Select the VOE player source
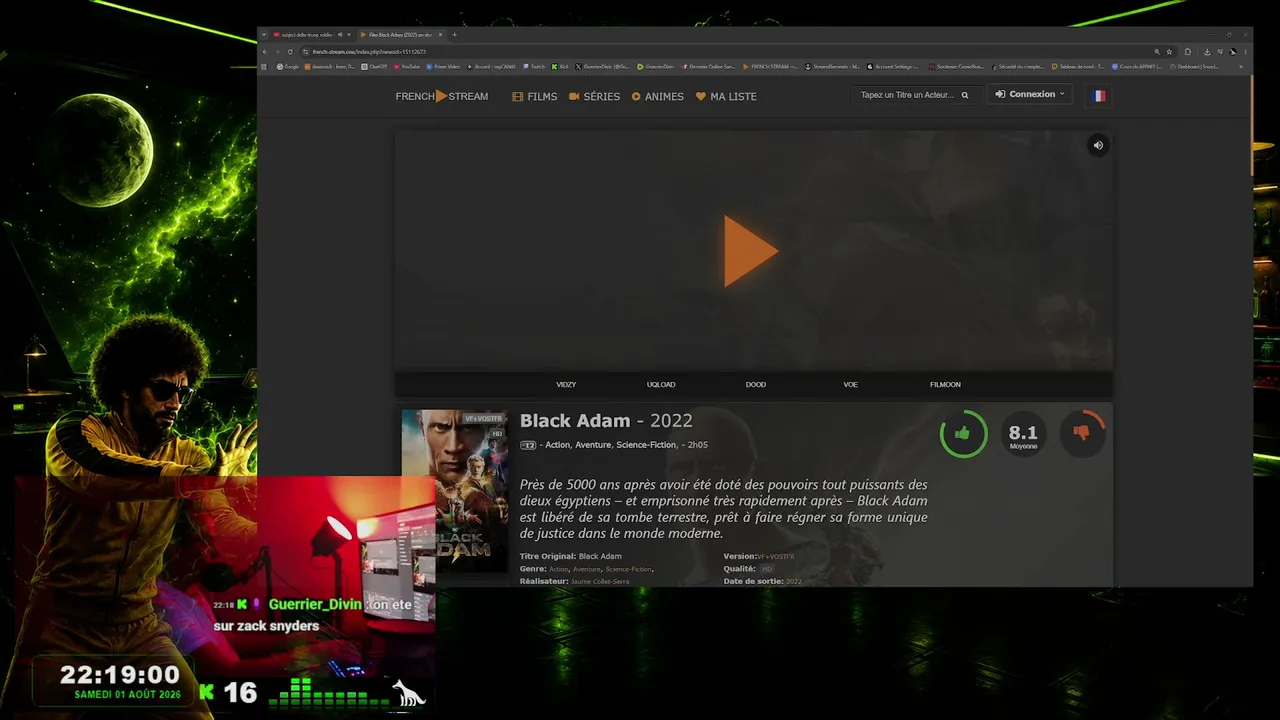Screen dimensions: 1280x720 click(x=850, y=384)
